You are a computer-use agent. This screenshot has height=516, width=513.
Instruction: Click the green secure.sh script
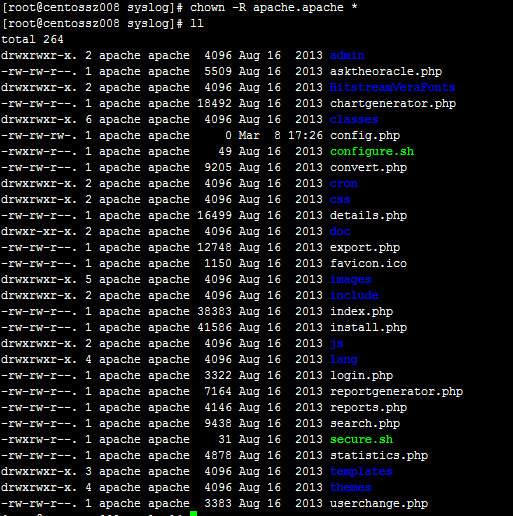[x=361, y=439]
